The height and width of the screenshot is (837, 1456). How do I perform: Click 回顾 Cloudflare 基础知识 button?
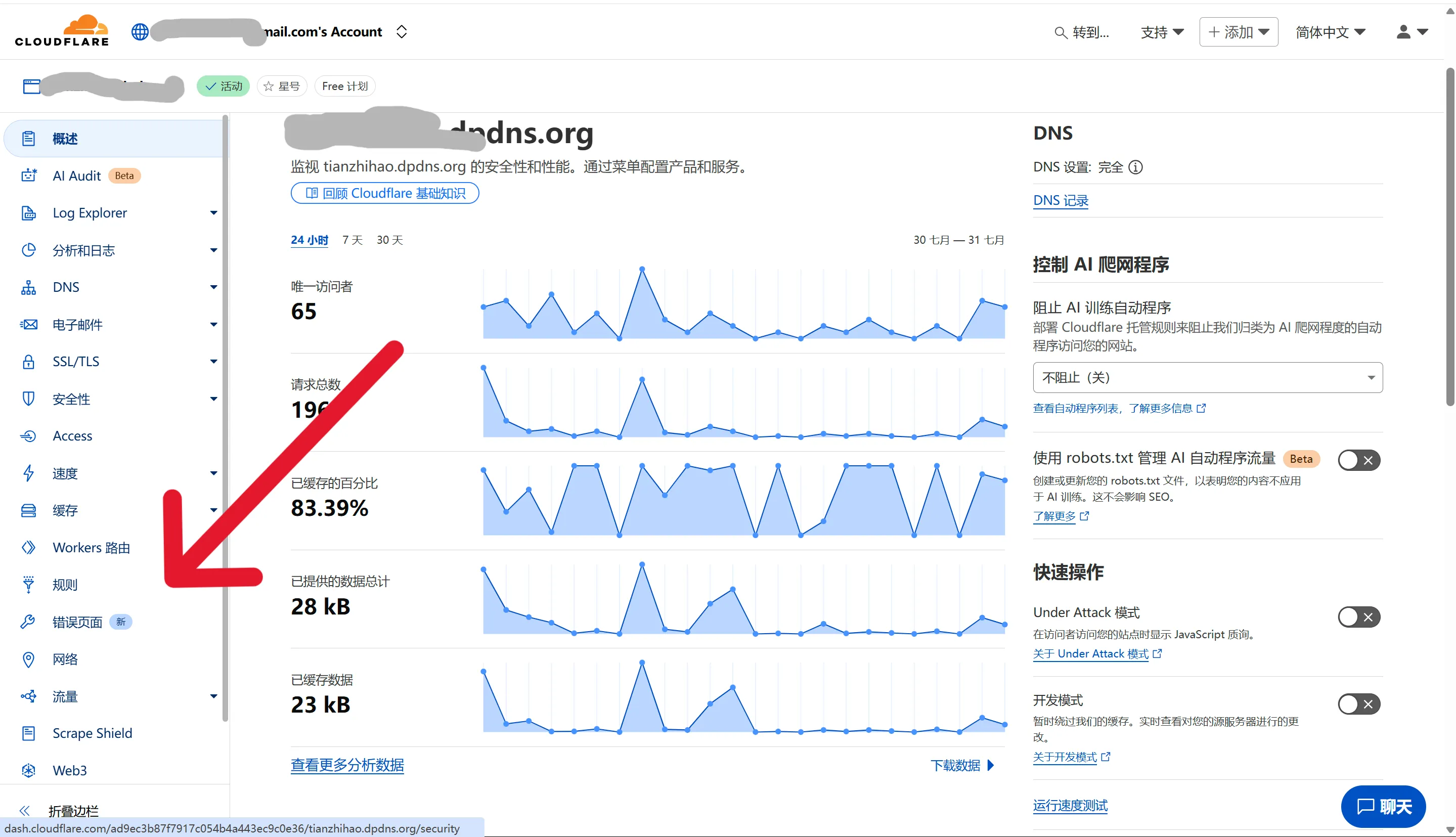(x=384, y=193)
